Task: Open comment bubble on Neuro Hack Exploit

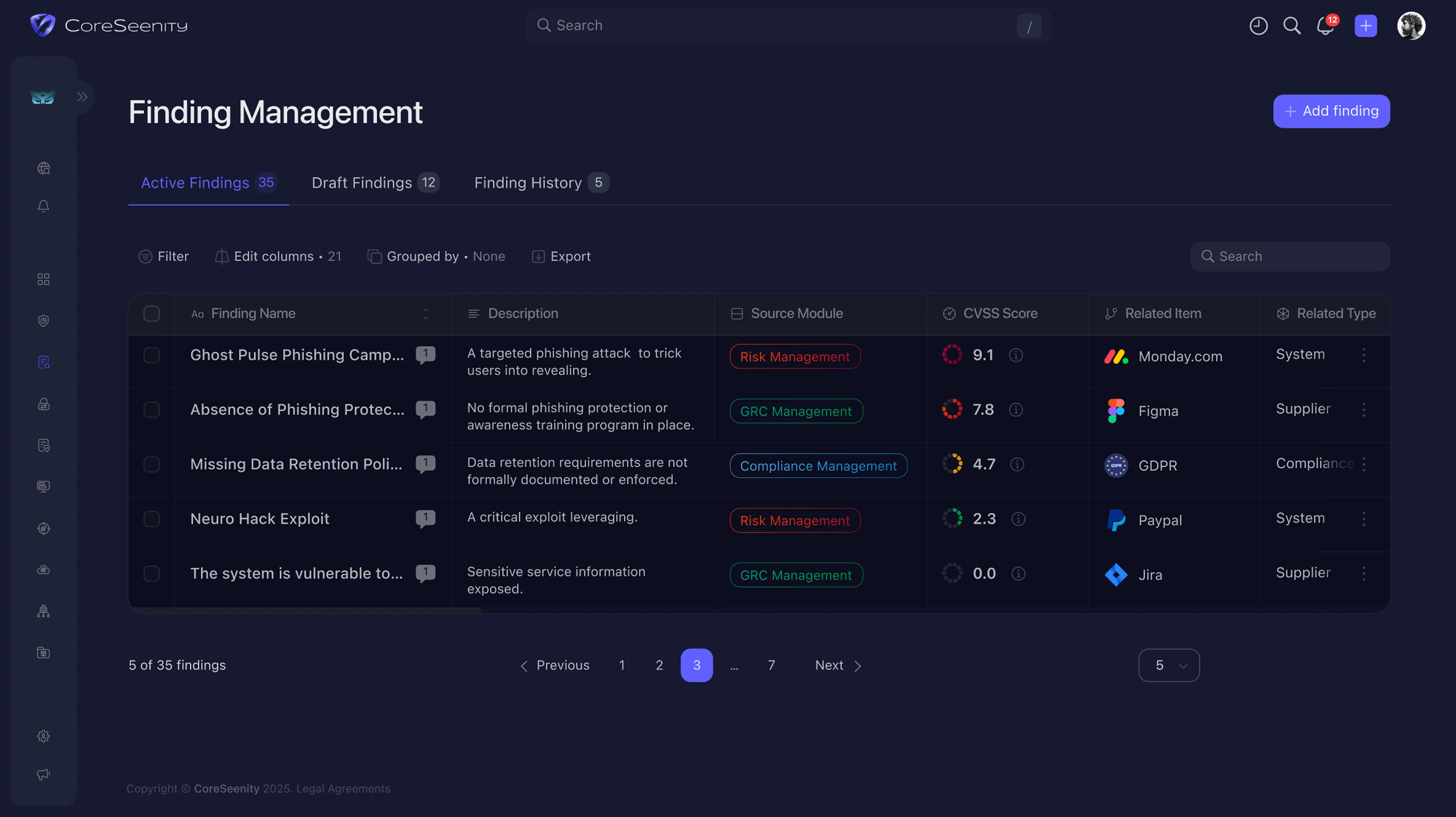Action: point(425,518)
